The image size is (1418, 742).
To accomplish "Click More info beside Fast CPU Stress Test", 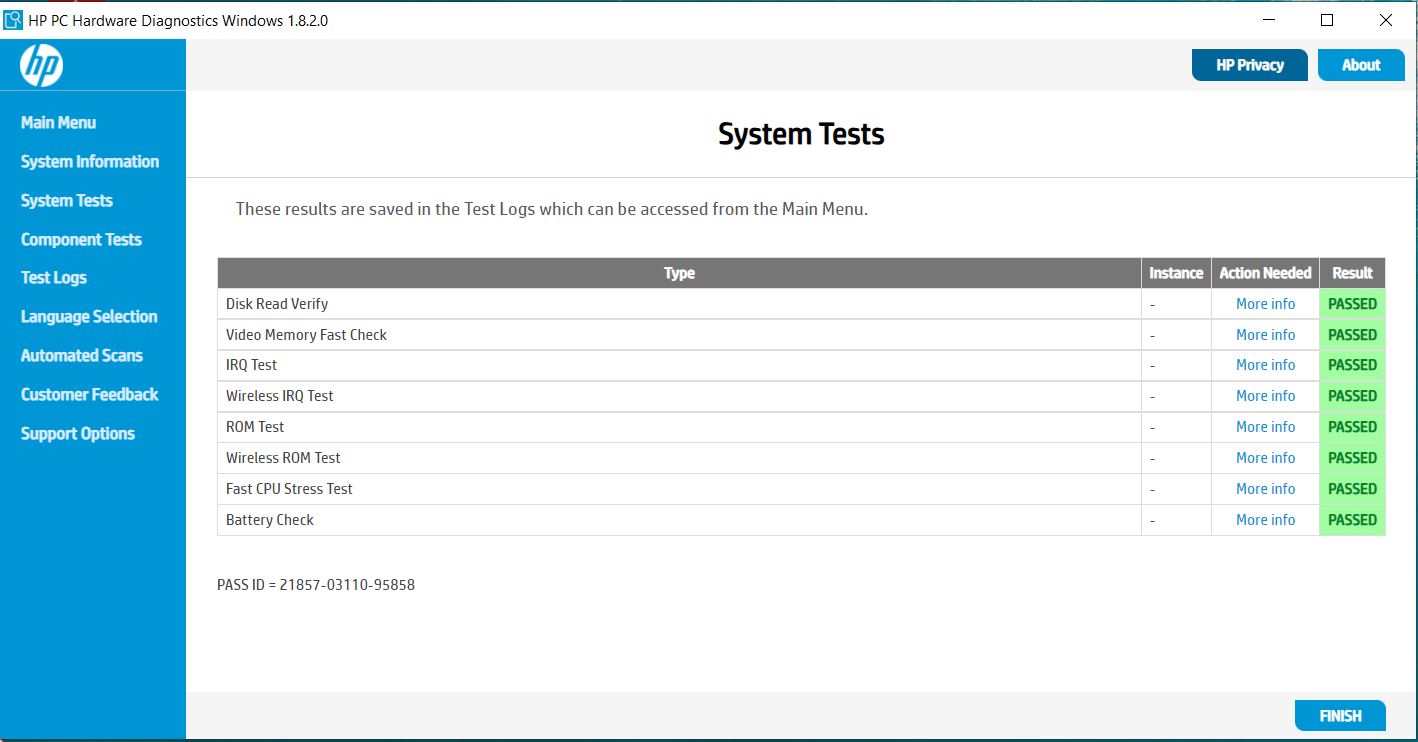I will [1264, 488].
